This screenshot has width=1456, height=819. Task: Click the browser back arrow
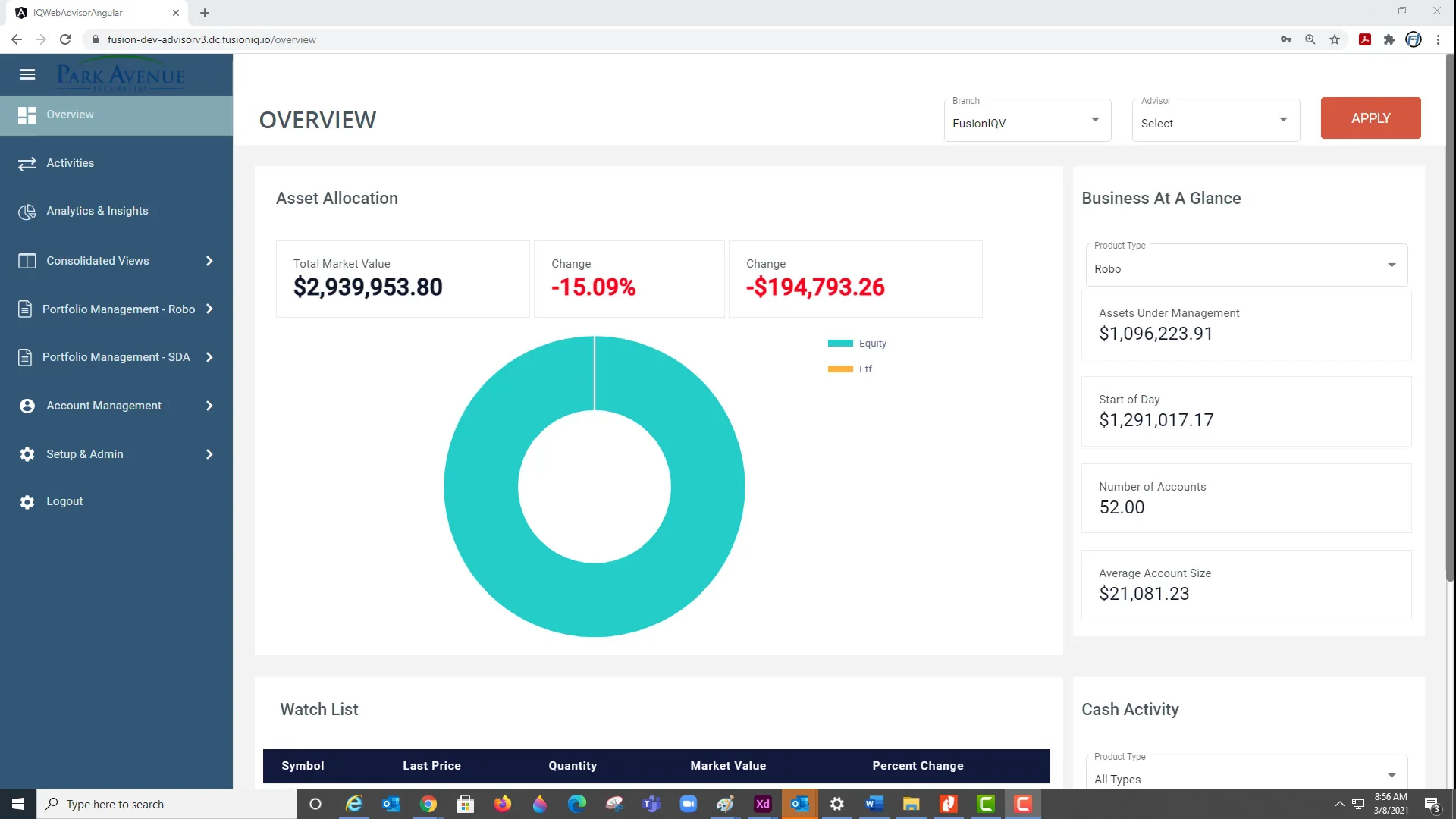[x=17, y=39]
